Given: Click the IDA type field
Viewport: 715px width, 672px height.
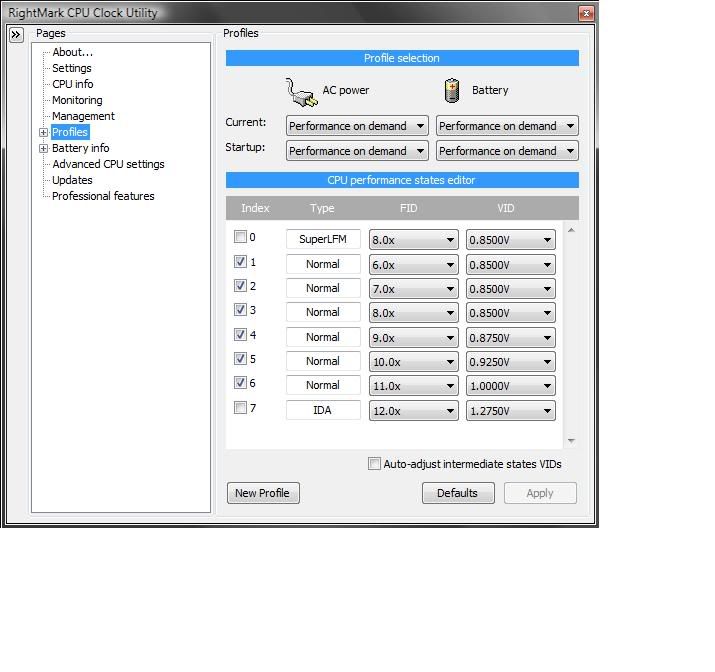Looking at the screenshot, I should tap(323, 410).
